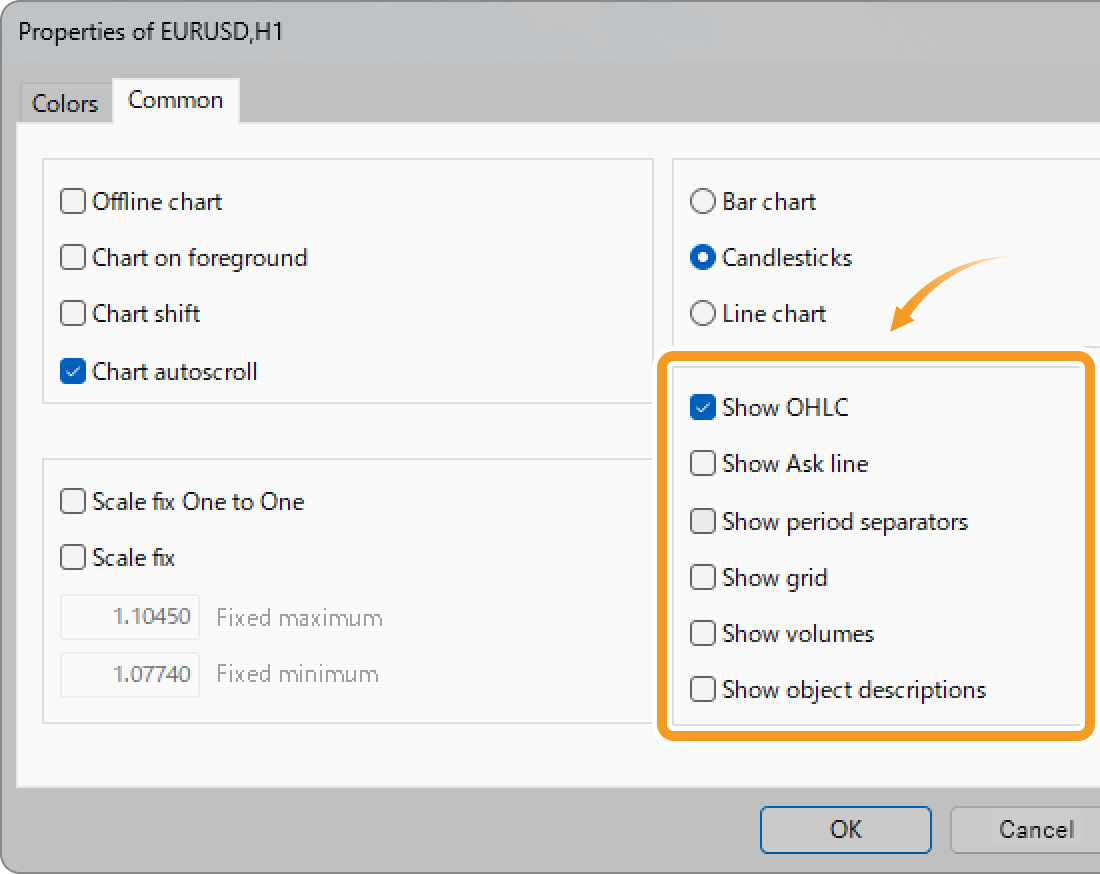Select the Candlesticks radio button
Image resolution: width=1100 pixels, height=874 pixels.
702,257
